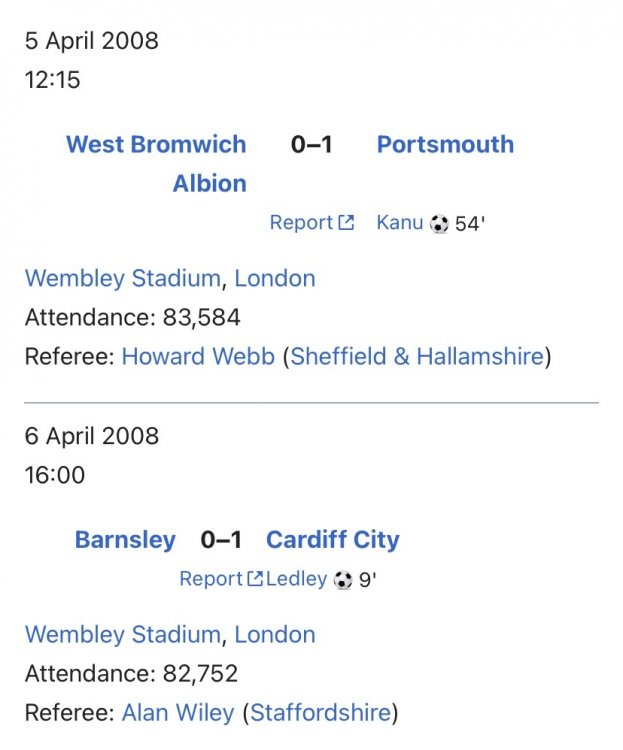Open London link under the 5 April match
The height and width of the screenshot is (750, 623).
(275, 278)
